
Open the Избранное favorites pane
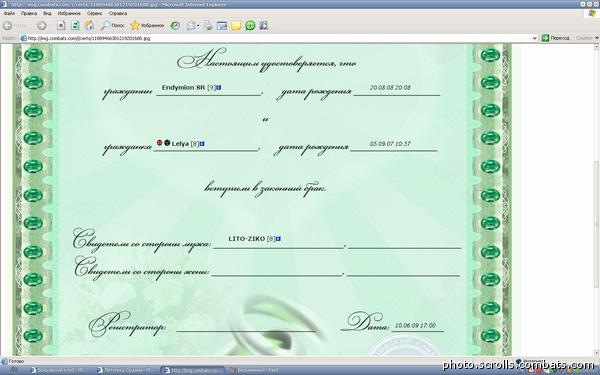click(147, 26)
